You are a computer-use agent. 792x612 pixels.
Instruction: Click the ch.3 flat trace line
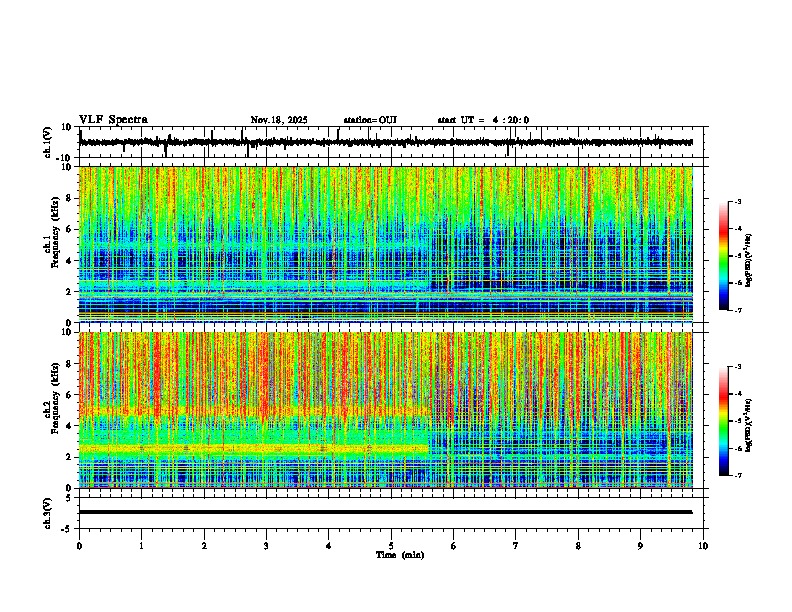pyautogui.click(x=386, y=512)
